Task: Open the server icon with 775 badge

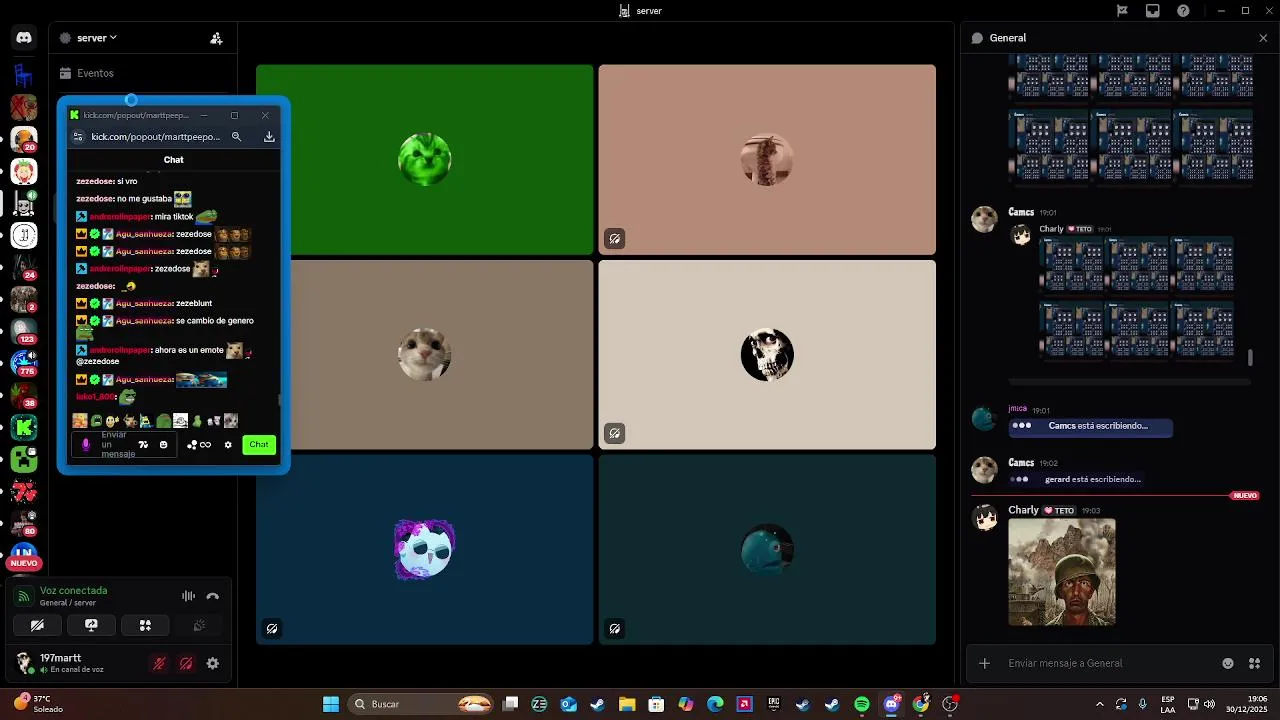Action: coord(24,363)
